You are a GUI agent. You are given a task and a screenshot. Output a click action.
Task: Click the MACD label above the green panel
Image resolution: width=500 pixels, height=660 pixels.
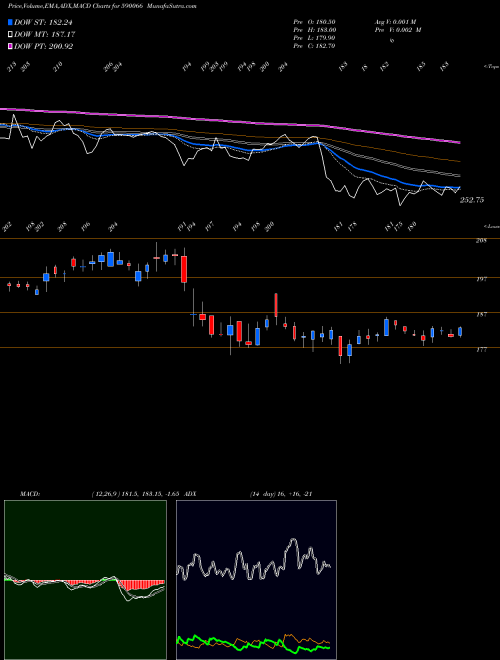(x=29, y=494)
